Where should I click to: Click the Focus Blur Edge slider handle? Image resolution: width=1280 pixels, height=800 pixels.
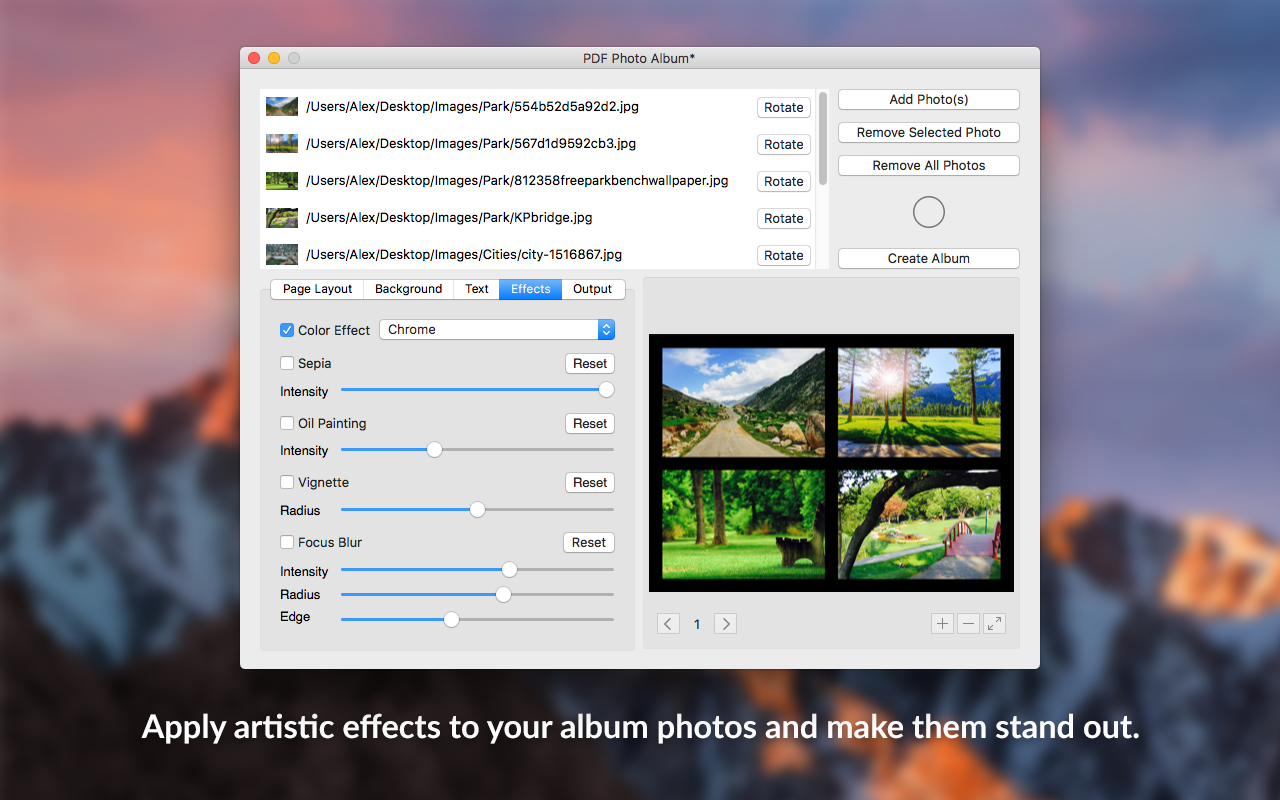451,619
